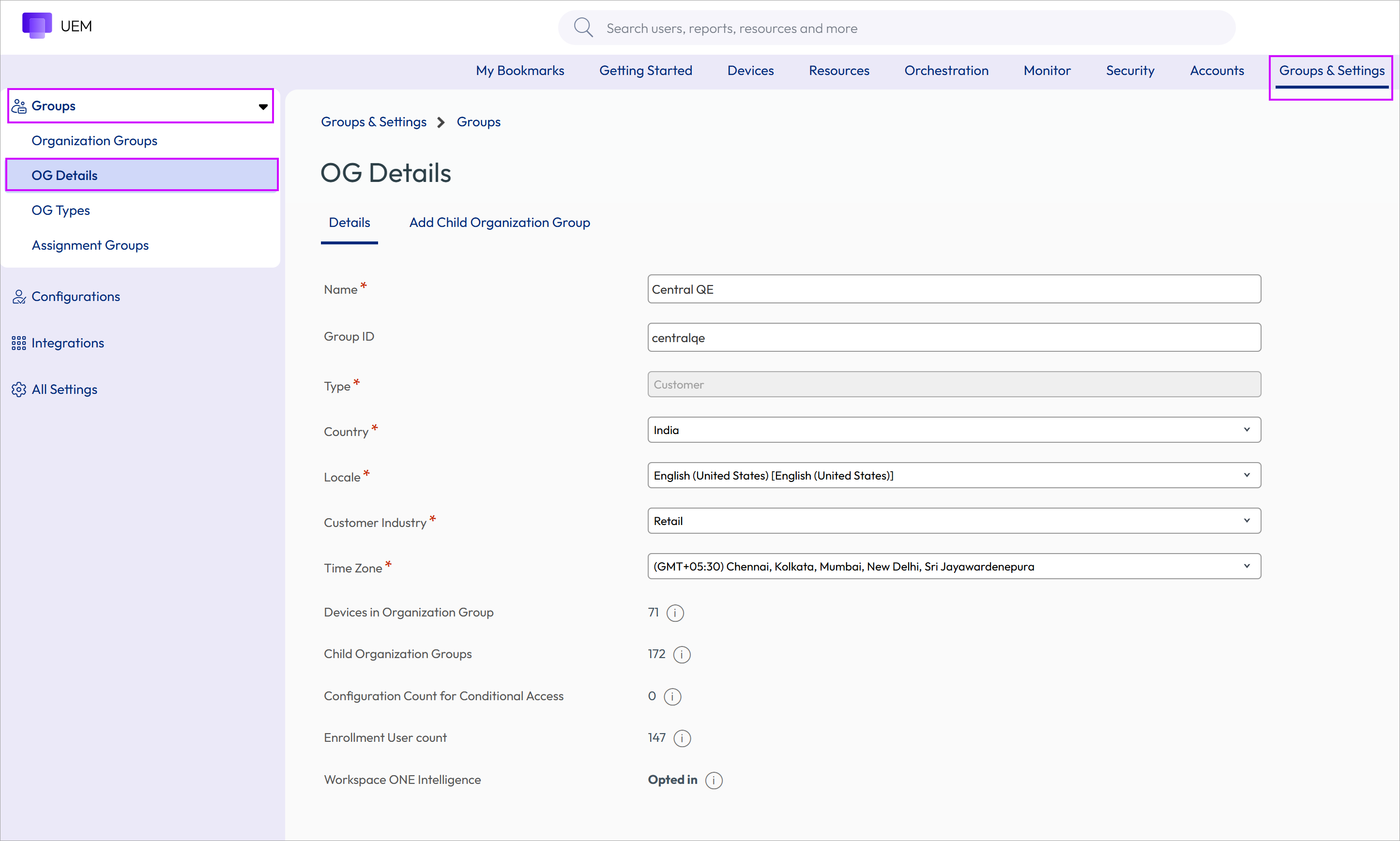Select Groups & Settings in top navigation

1331,70
